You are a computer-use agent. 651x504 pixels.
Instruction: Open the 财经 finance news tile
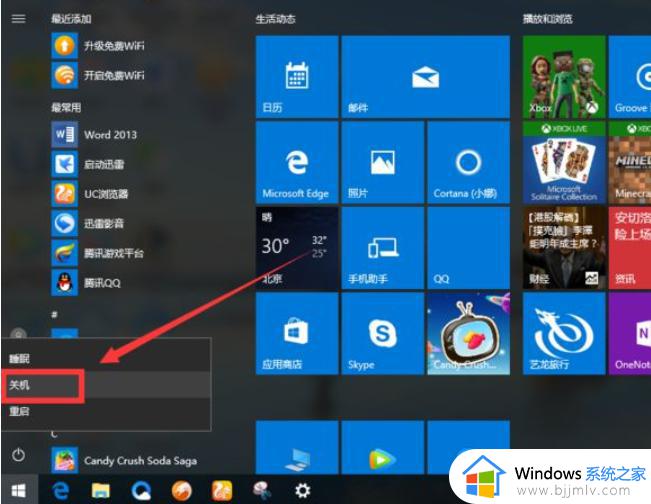coord(564,248)
